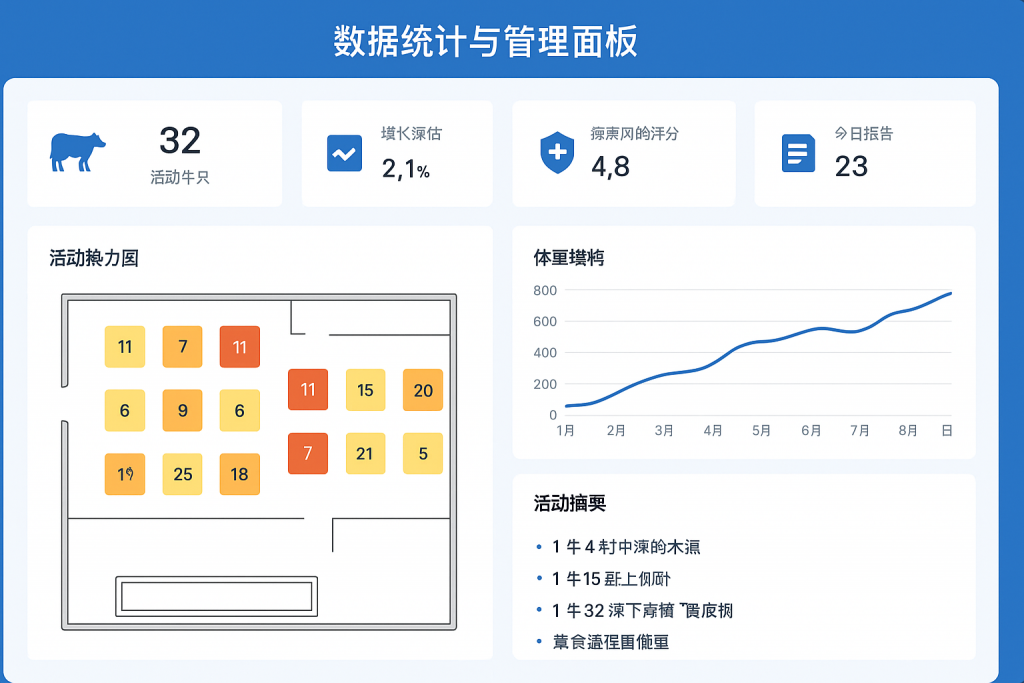Select heatmap cell numbered 15
This screenshot has width=1024, height=683.
click(365, 390)
